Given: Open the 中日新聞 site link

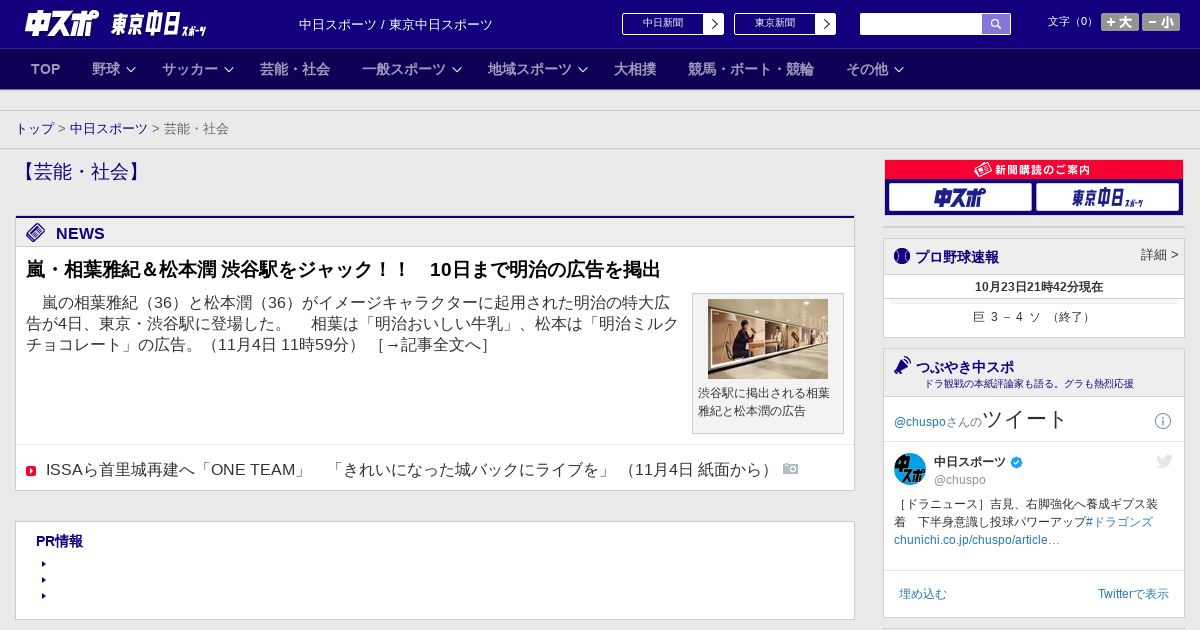Looking at the screenshot, I should point(663,24).
